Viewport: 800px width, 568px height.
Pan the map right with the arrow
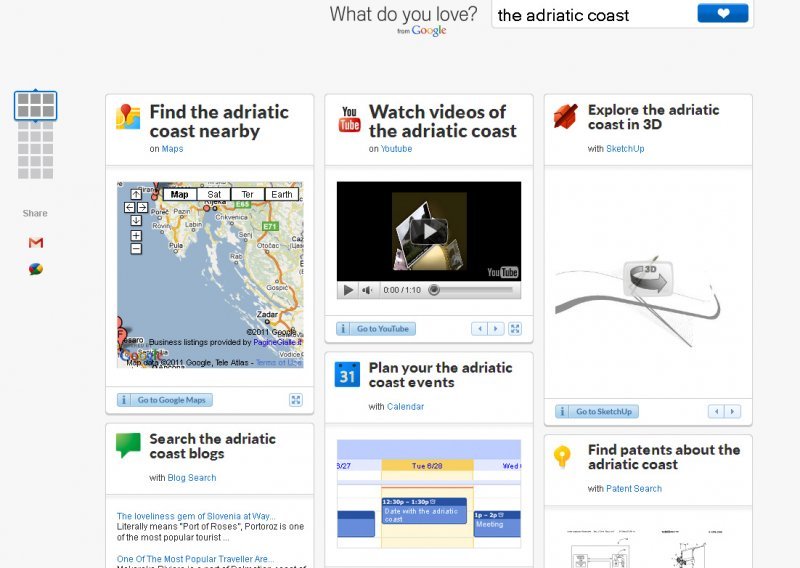[142, 208]
